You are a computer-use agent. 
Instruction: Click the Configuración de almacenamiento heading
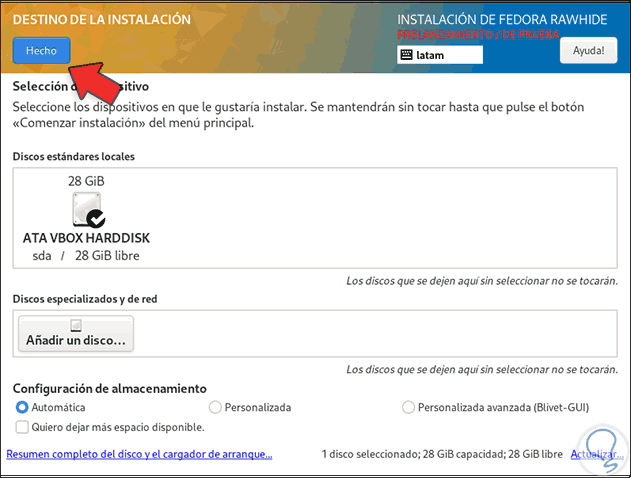(x=109, y=388)
